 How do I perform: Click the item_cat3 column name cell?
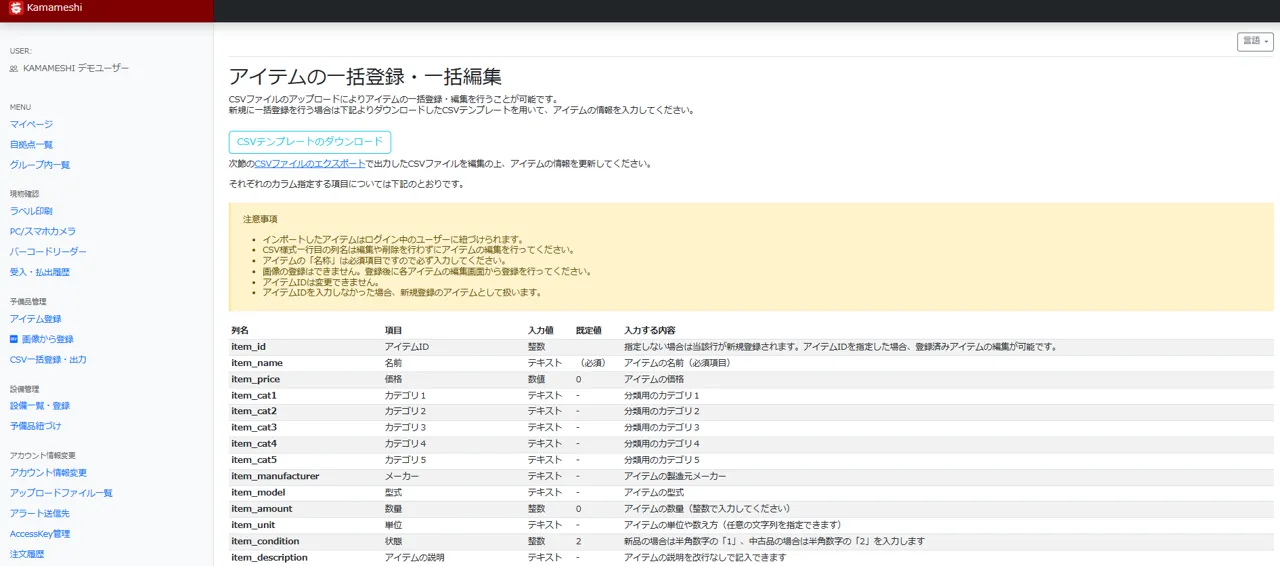click(254, 427)
